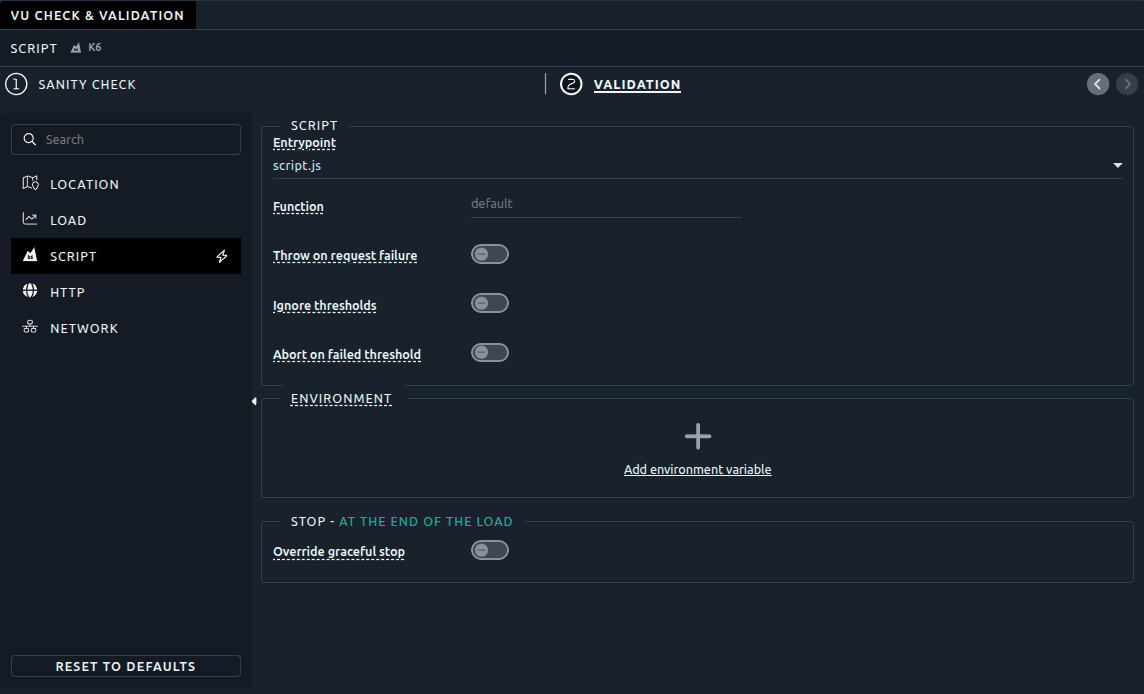
Task: Click the next step right arrow
Action: [1127, 85]
